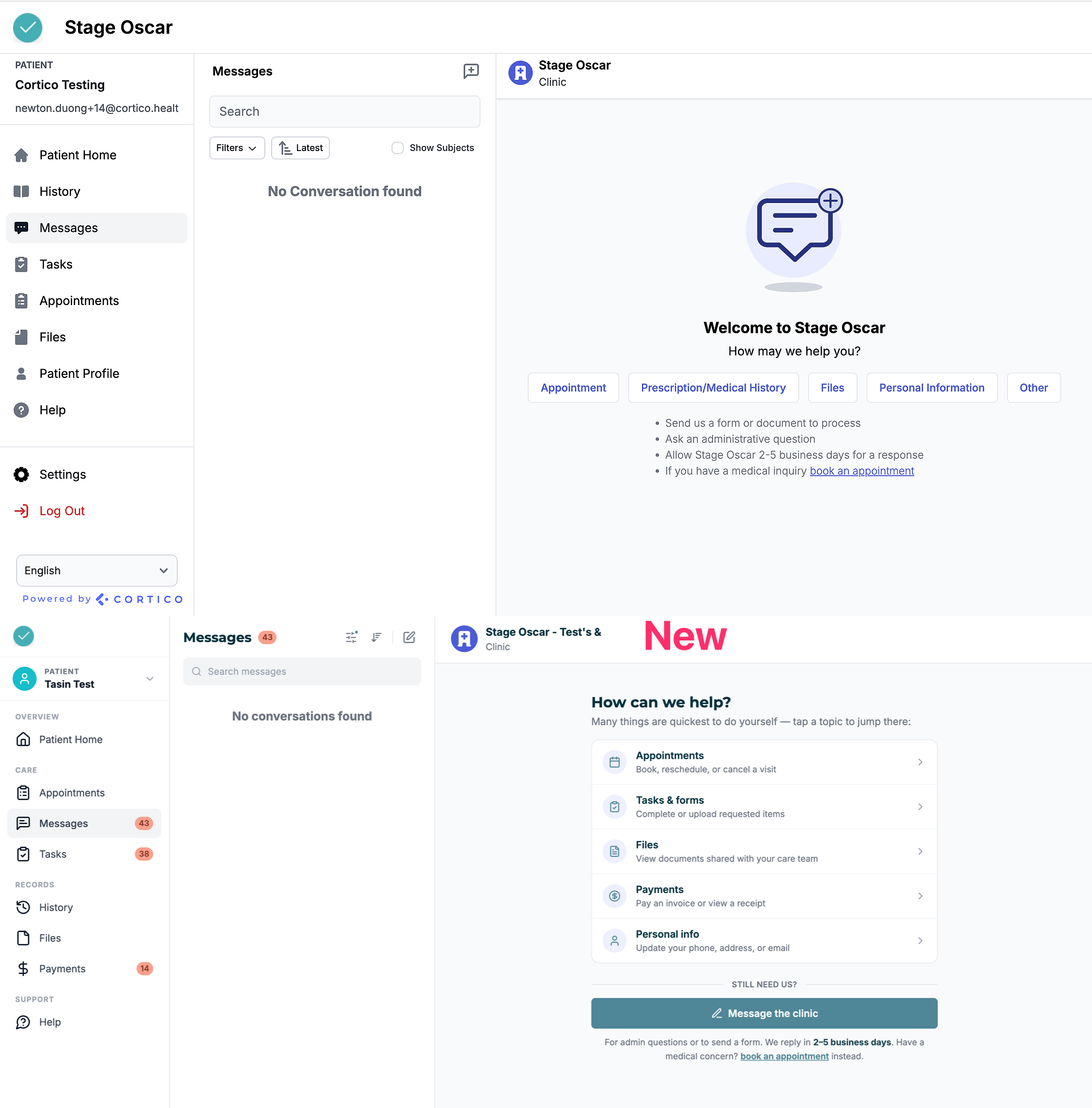Click the document icon in the Files help card
The image size is (1092, 1108).
pos(614,851)
